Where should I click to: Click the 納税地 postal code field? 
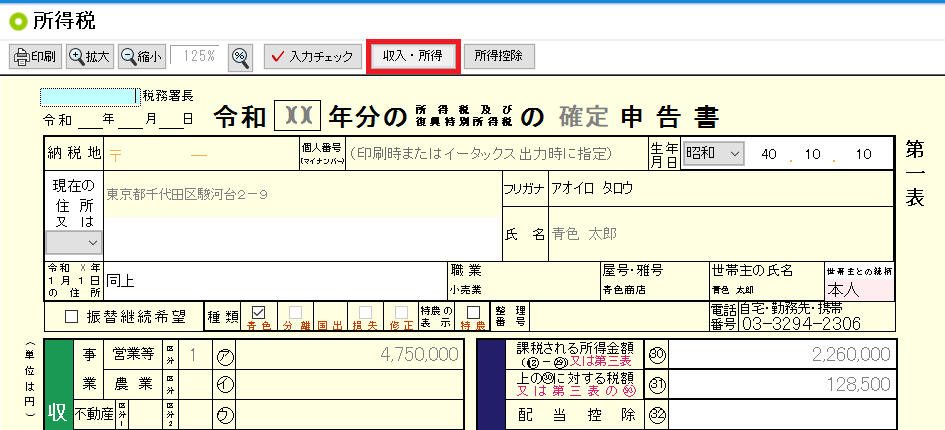(201, 154)
